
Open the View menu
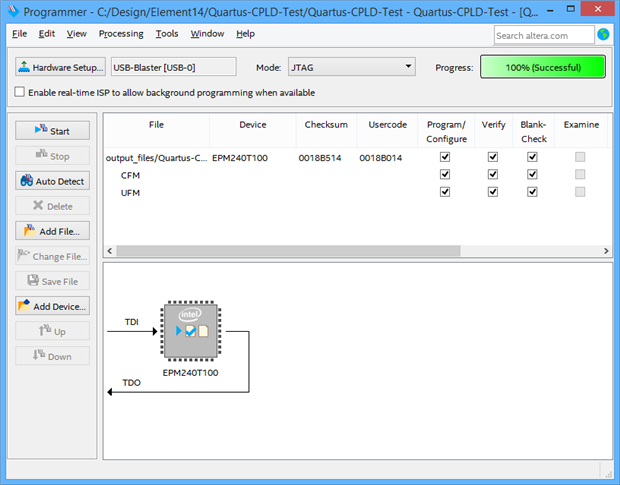coord(76,34)
